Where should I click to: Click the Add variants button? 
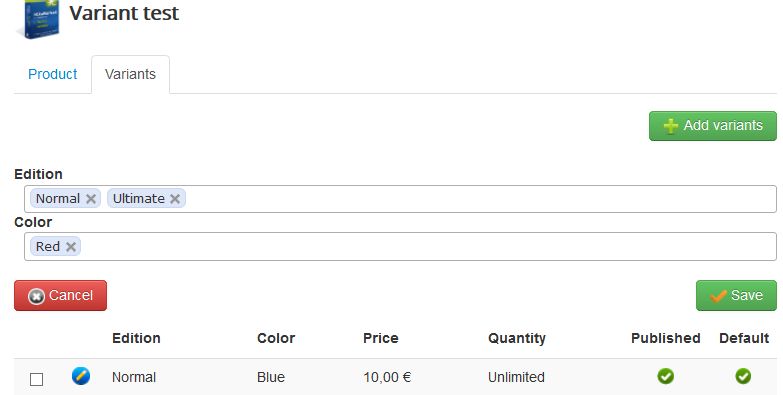pos(713,126)
